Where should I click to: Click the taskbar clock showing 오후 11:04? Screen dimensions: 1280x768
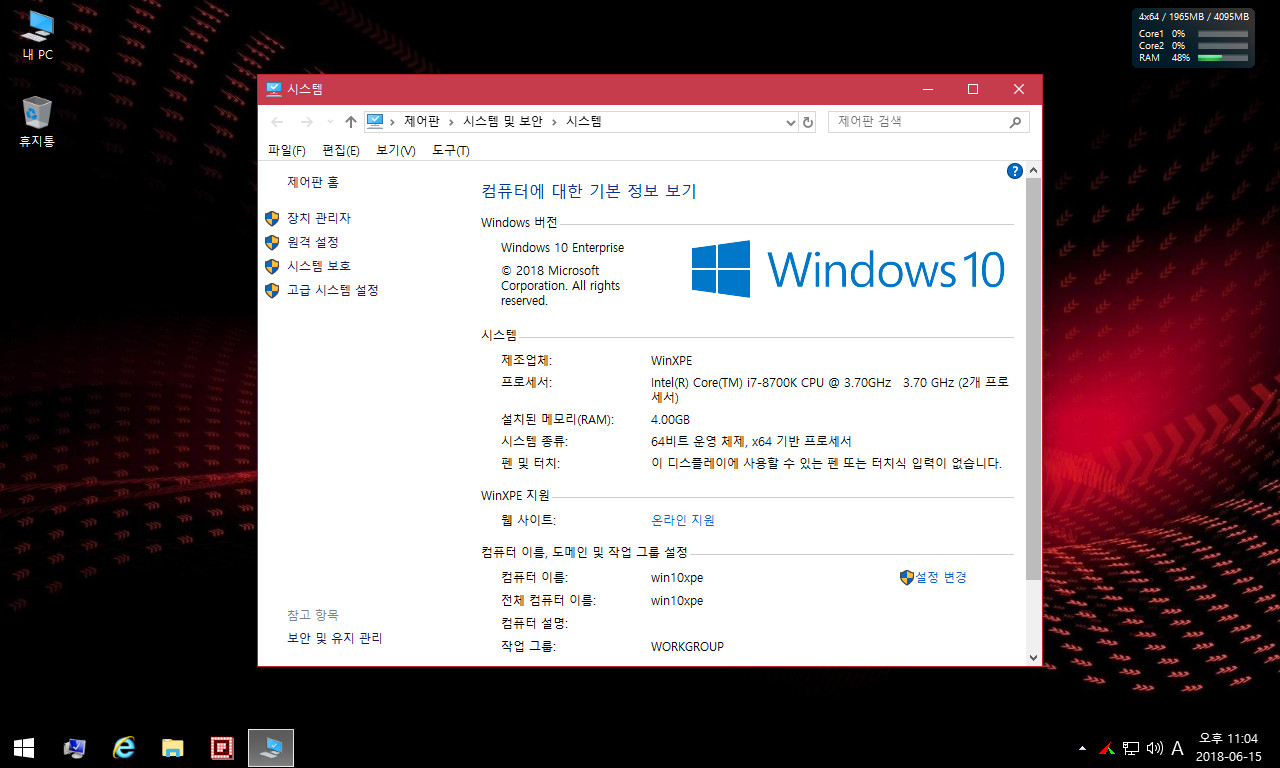click(x=1227, y=747)
